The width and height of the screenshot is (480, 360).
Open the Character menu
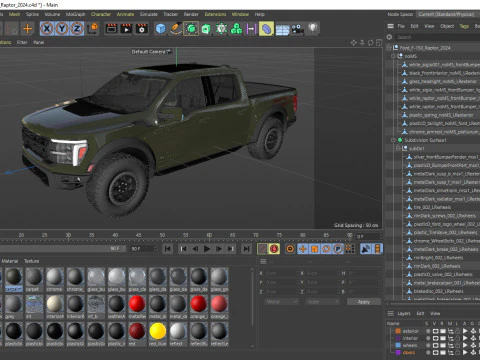(x=101, y=14)
